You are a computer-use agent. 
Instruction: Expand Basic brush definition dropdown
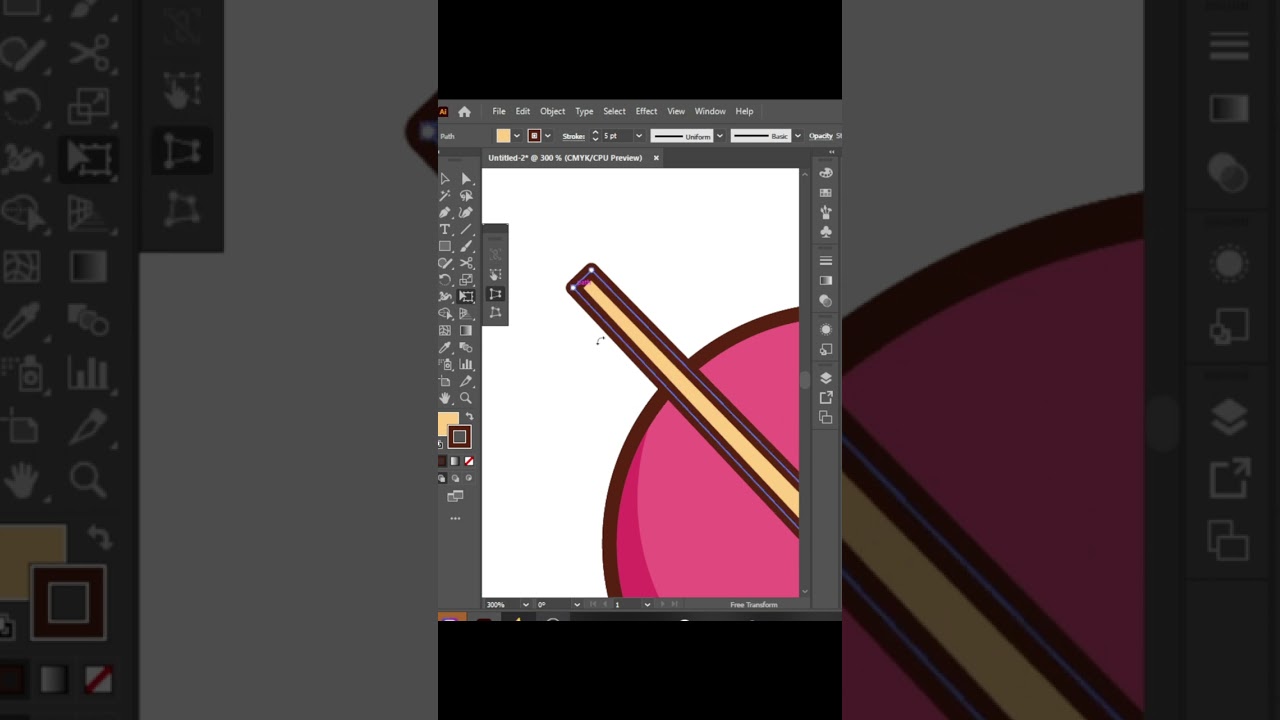click(x=797, y=136)
